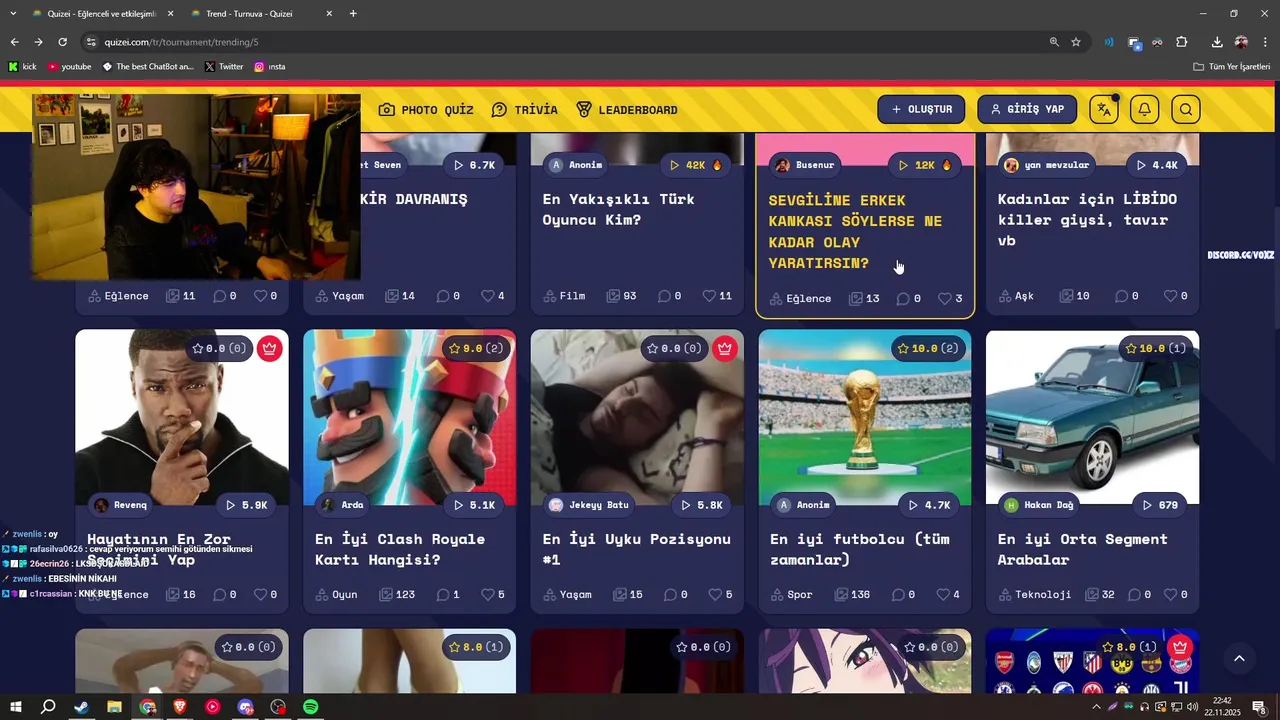Open the green car thumbnail
1280x720 pixels.
tap(1092, 418)
